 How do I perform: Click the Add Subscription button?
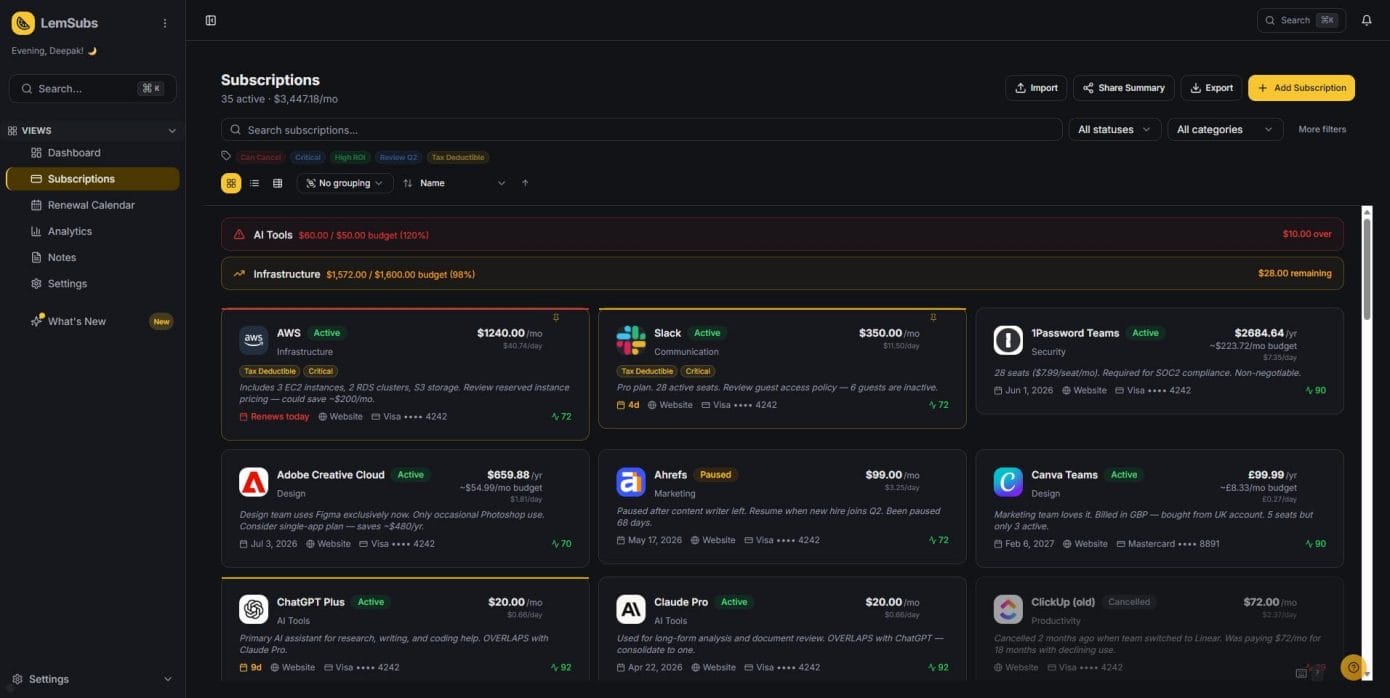(x=1300, y=88)
